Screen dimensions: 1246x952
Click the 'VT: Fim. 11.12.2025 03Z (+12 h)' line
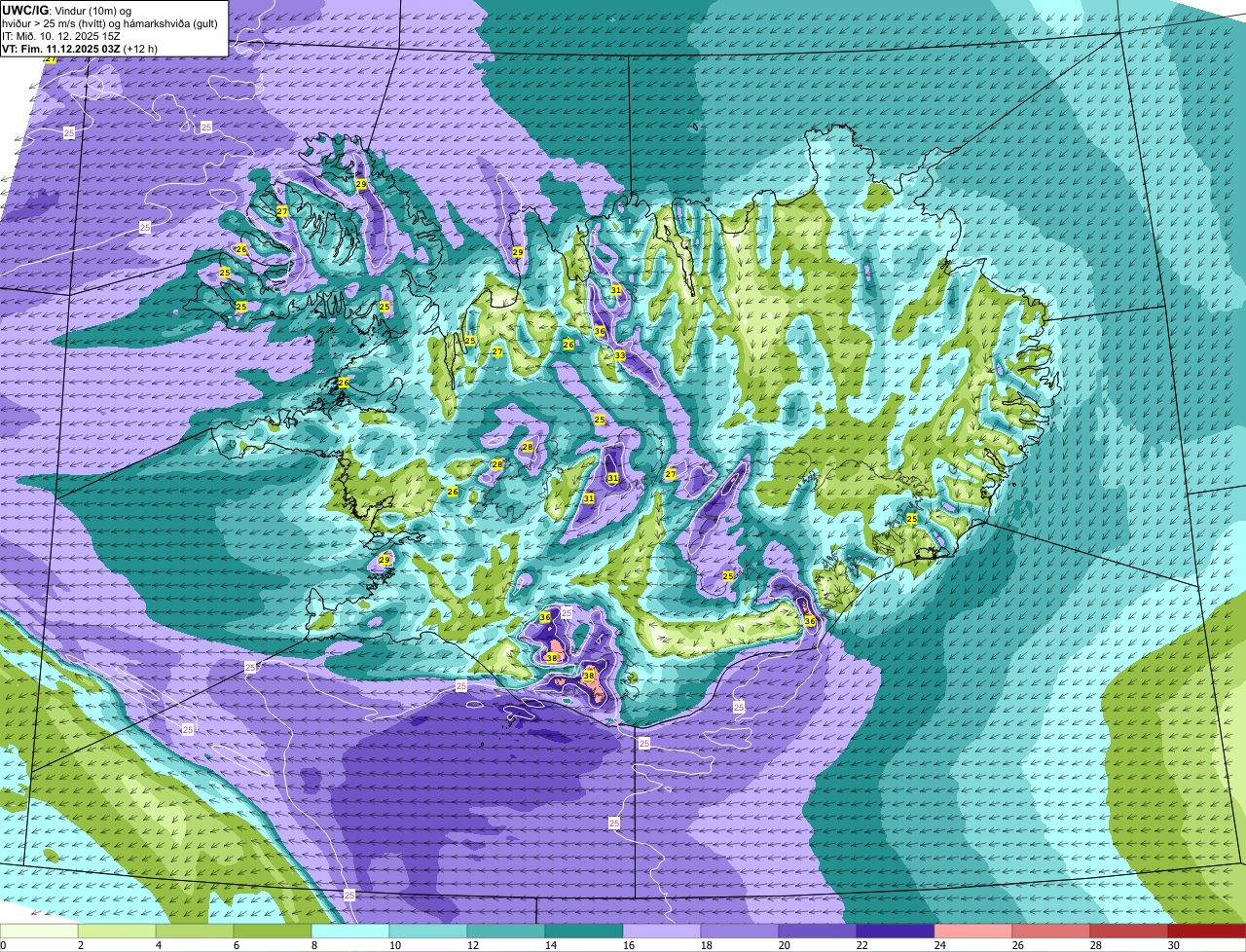(x=80, y=48)
